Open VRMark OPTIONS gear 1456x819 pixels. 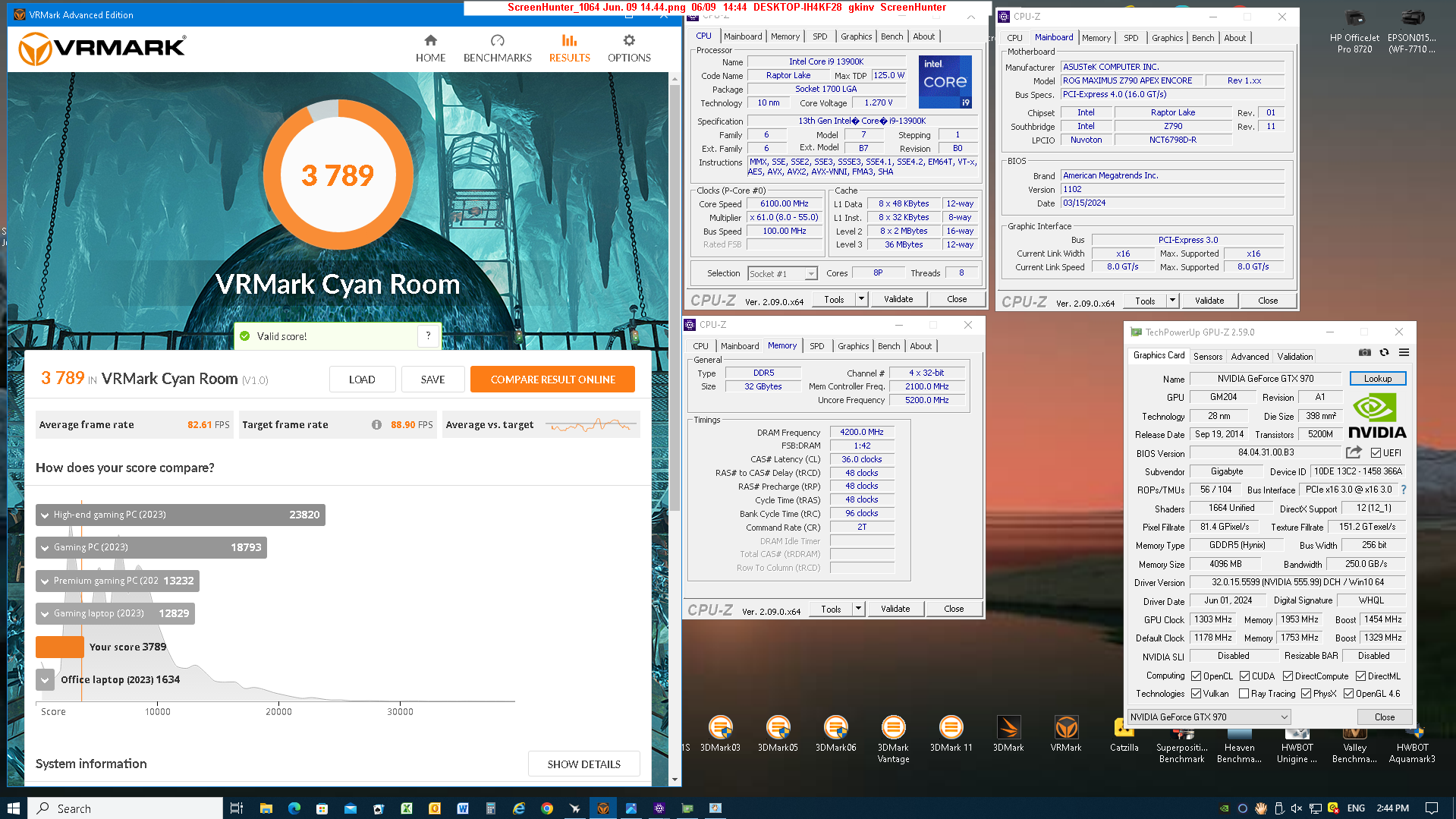pos(629,40)
